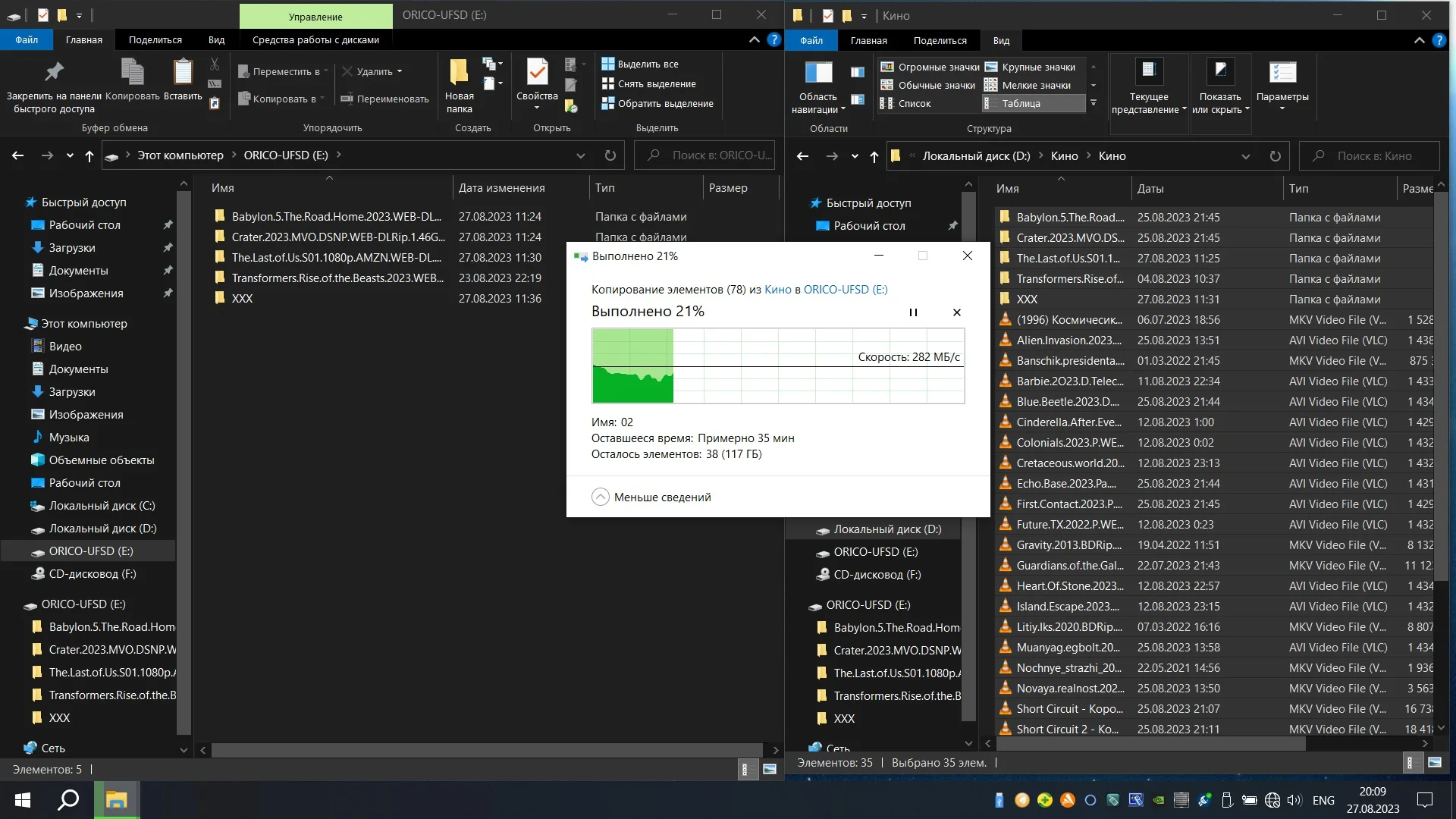1456x819 pixels.
Task: Toggle large thumbnails view in the ORICO-UFSD status bar
Action: [770, 769]
